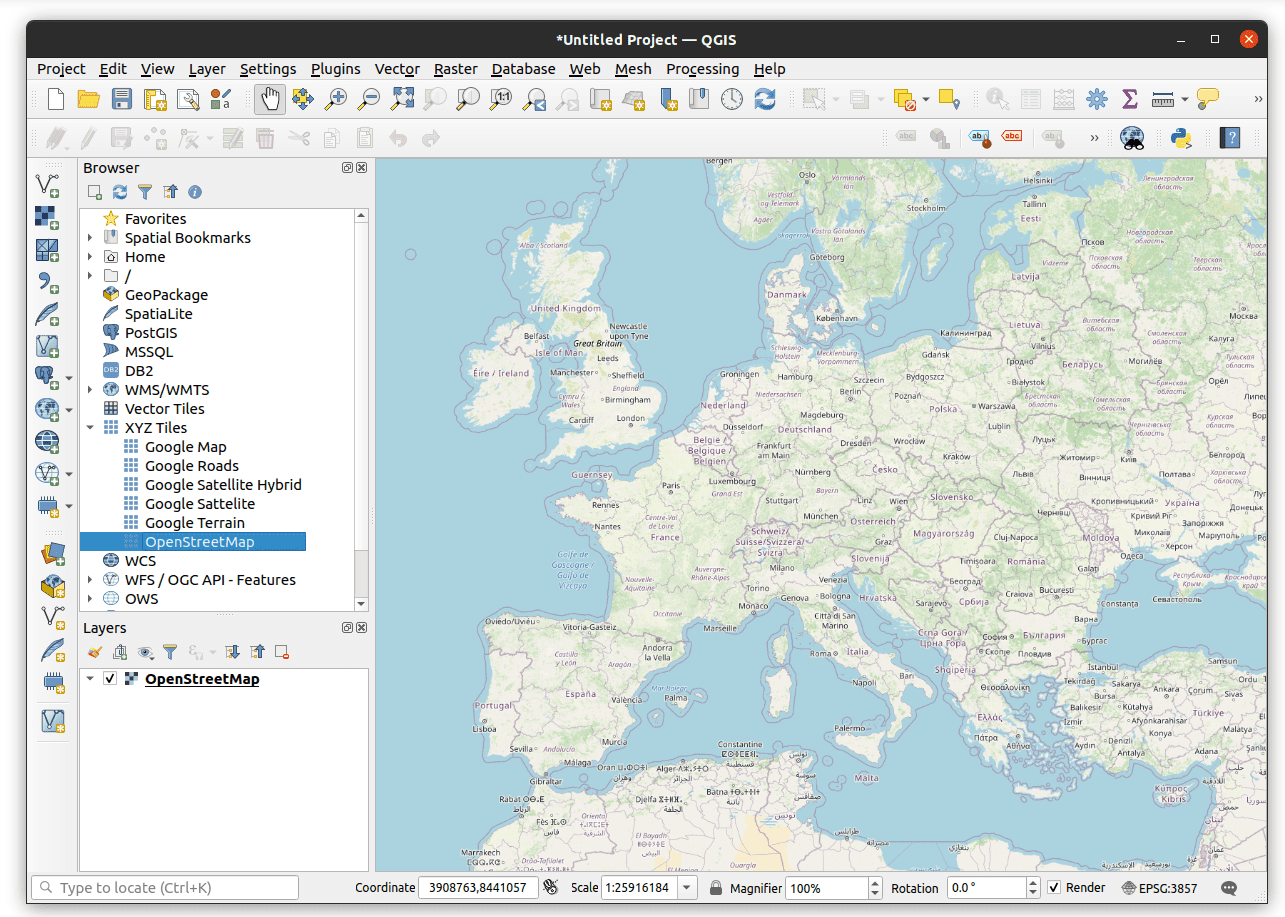Click Remove Layer button in Layers panel
1285x917 pixels.
[281, 652]
